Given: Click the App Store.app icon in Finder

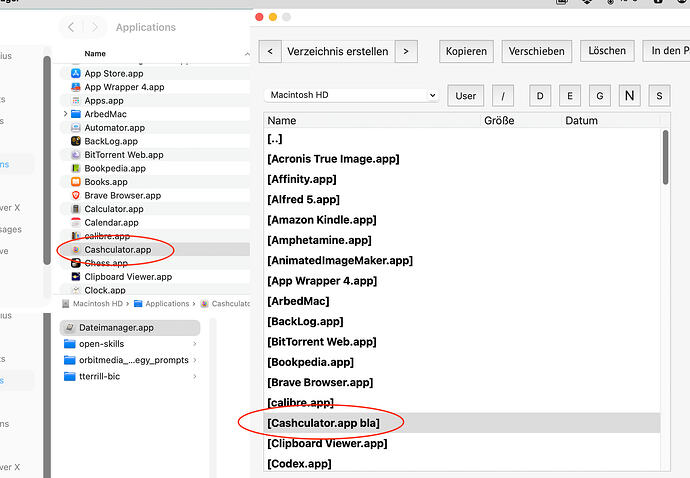Looking at the screenshot, I should [x=76, y=74].
